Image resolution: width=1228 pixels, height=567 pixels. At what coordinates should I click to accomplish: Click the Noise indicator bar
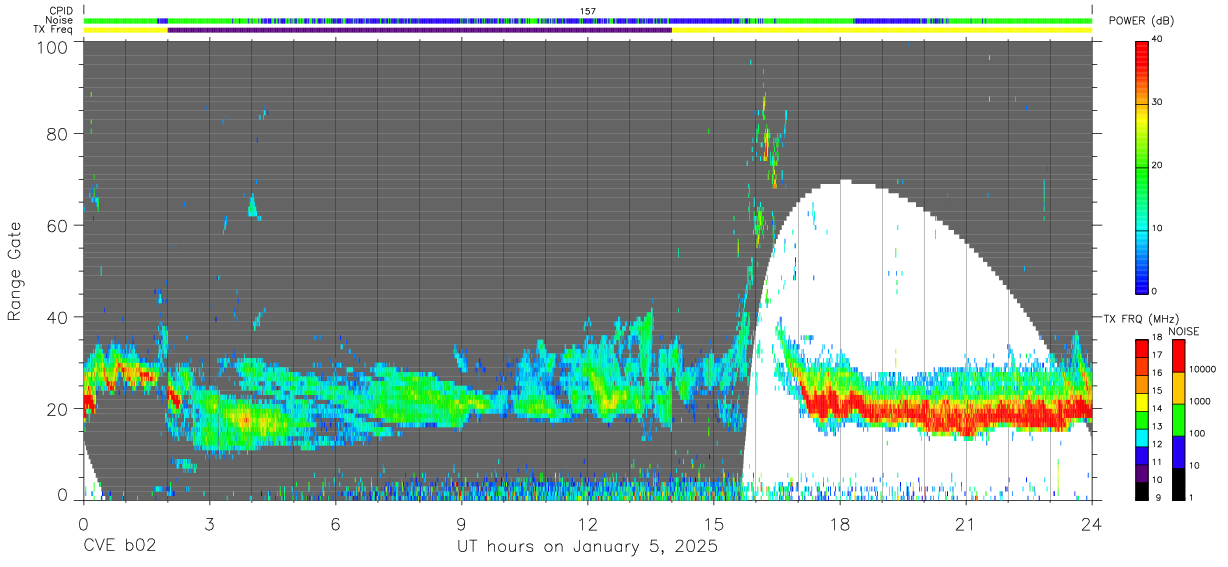pos(590,20)
